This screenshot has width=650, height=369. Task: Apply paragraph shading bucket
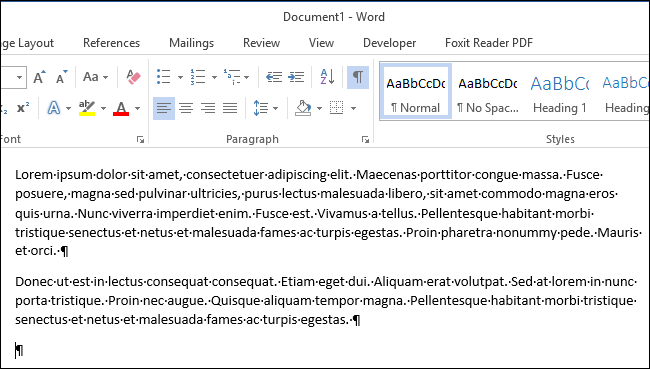(x=303, y=108)
